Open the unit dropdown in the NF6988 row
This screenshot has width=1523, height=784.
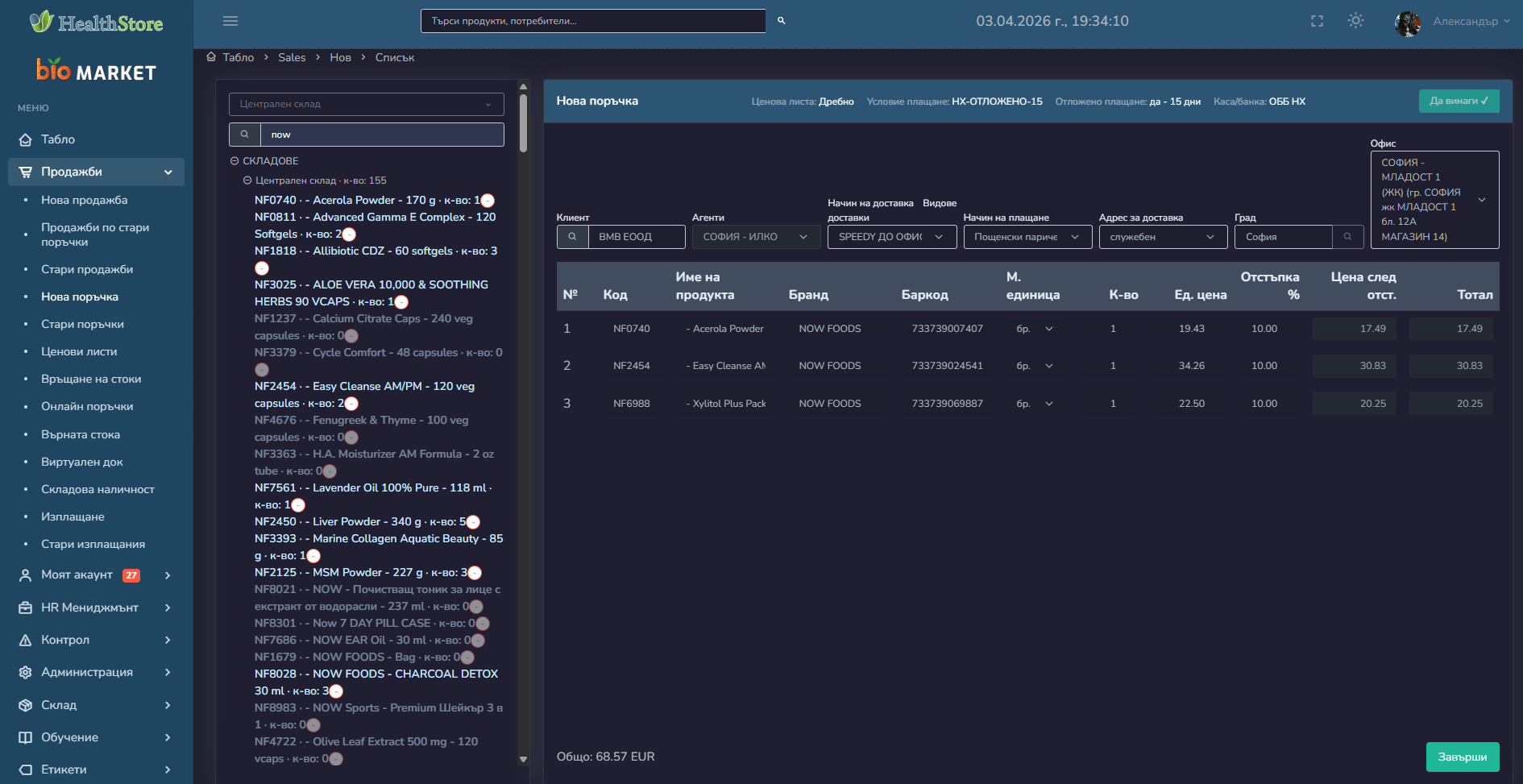(x=1035, y=404)
